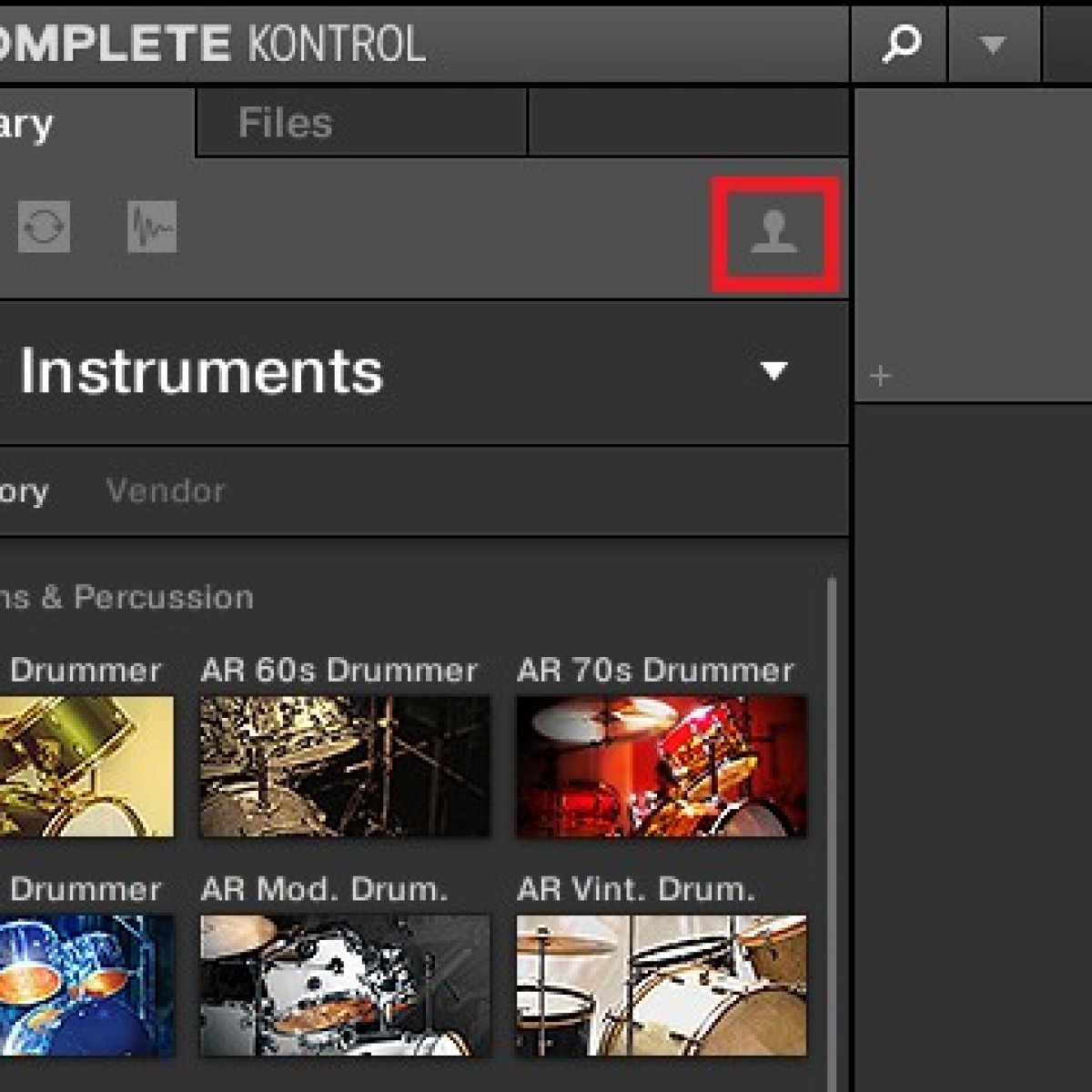
Task: Click the AR Mod. Drum. label
Action: click(324, 889)
